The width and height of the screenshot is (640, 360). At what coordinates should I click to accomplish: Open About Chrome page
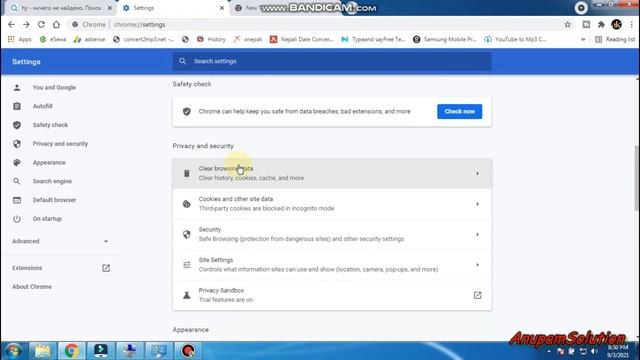32,287
